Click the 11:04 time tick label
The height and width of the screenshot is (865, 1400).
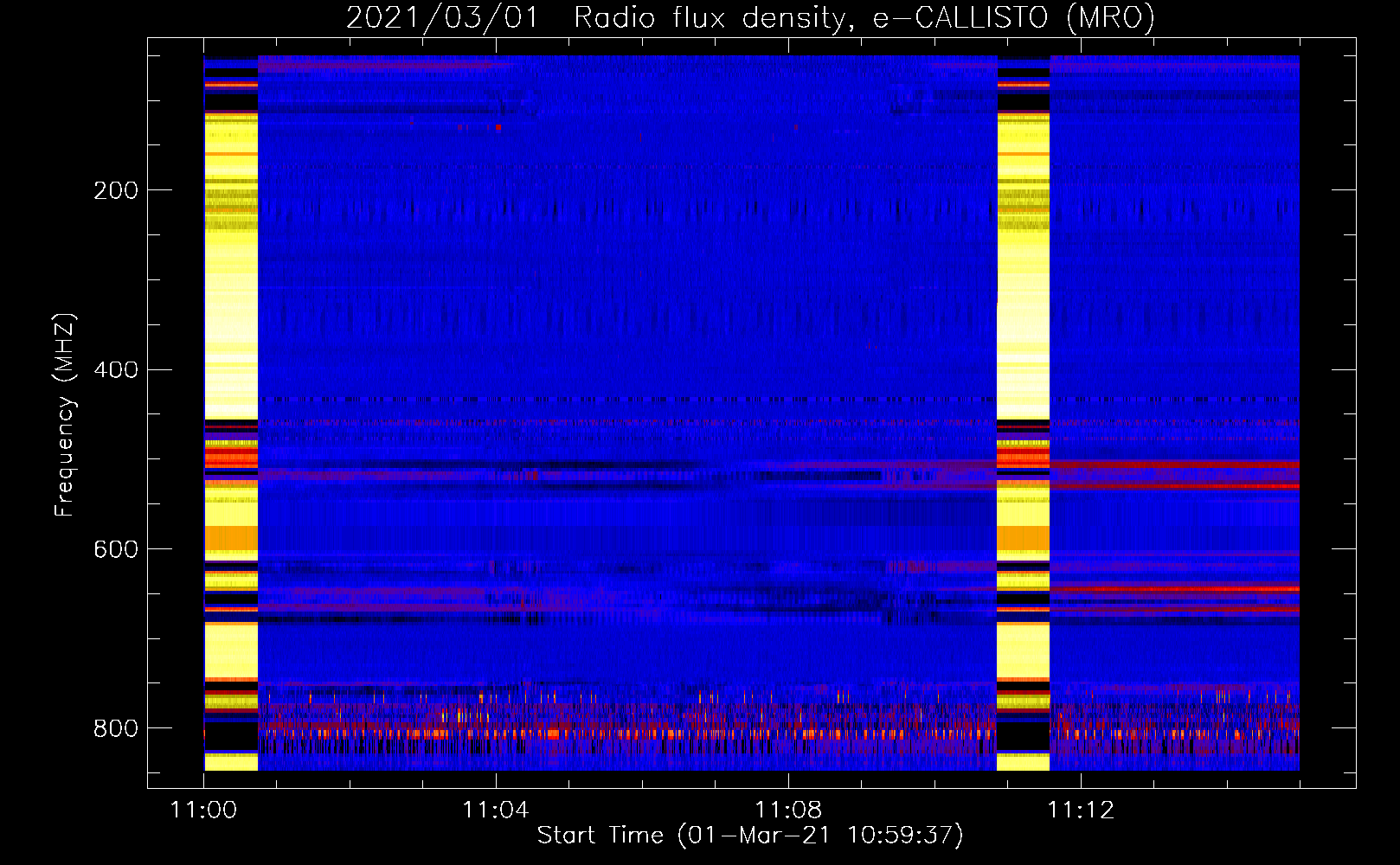(x=496, y=811)
